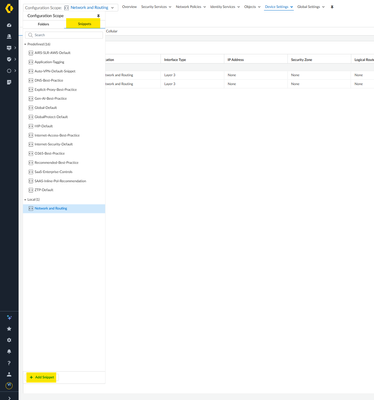Click the yellow Strata logo icon
The width and height of the screenshot is (374, 400).
tap(9, 8)
